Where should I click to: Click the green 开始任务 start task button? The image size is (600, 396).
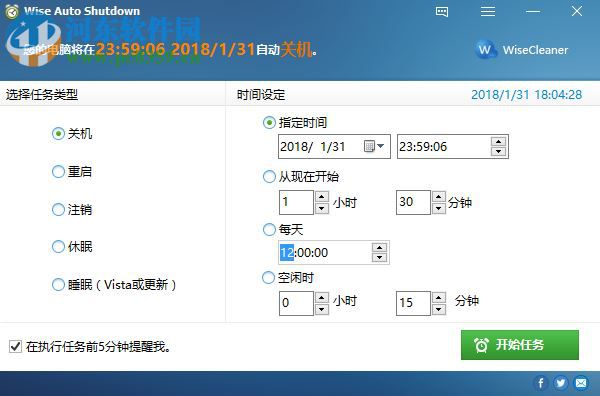(520, 345)
